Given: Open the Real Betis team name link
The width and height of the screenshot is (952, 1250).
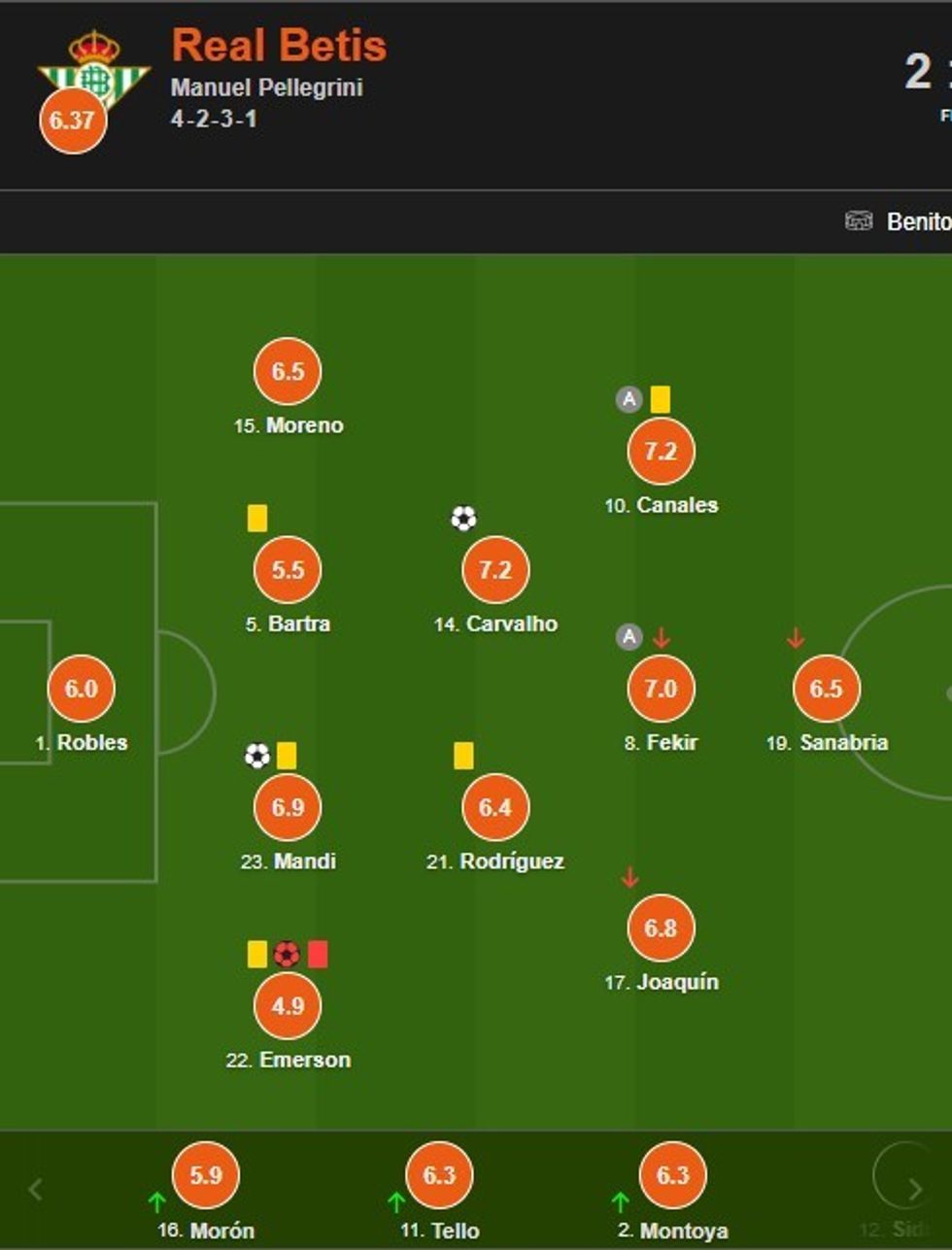Looking at the screenshot, I should (279, 46).
